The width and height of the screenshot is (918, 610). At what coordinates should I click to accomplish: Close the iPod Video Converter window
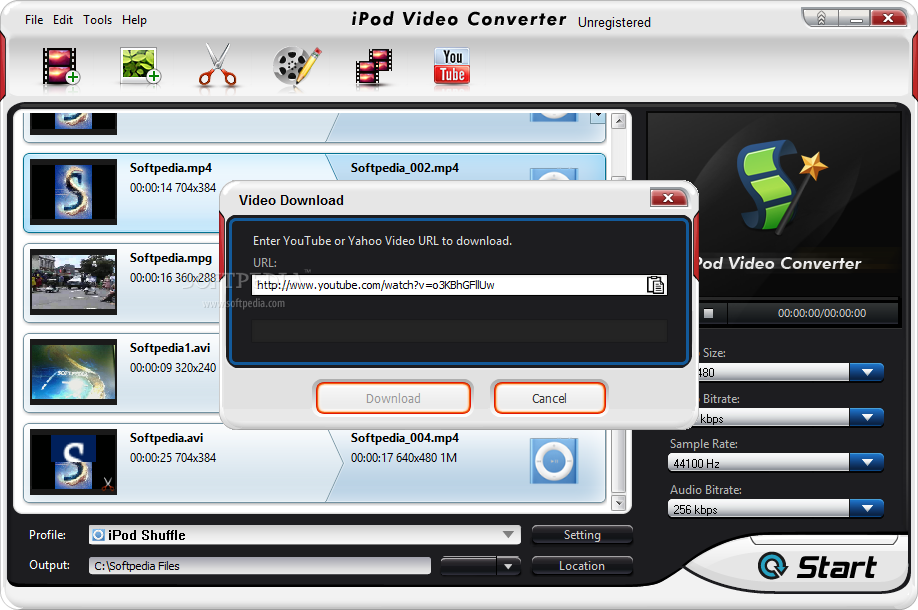888,18
